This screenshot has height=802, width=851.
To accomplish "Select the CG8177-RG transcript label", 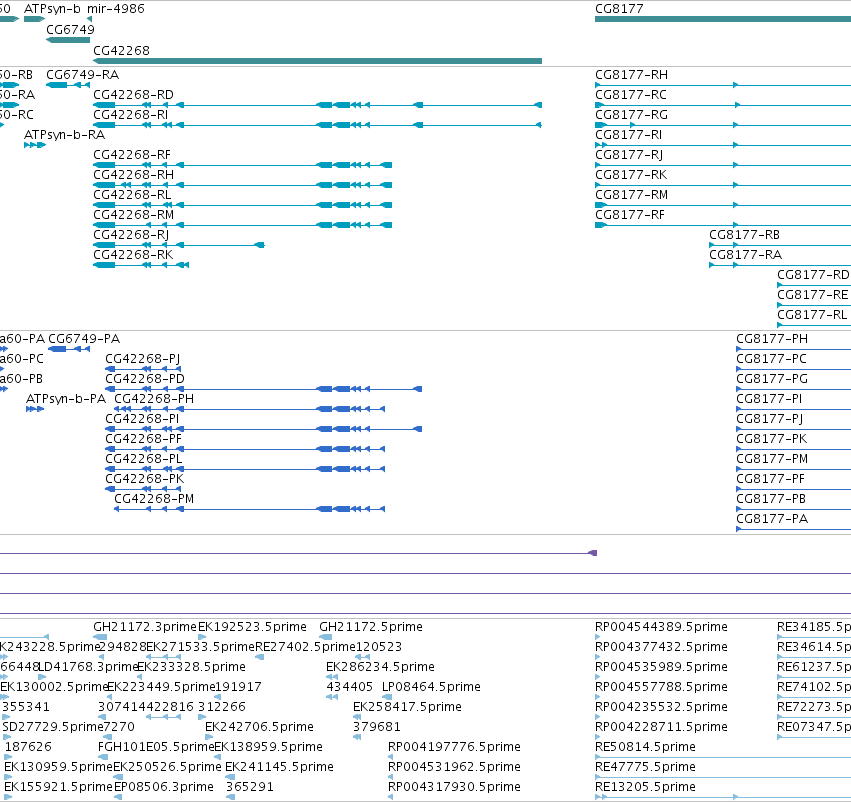I will tap(632, 115).
